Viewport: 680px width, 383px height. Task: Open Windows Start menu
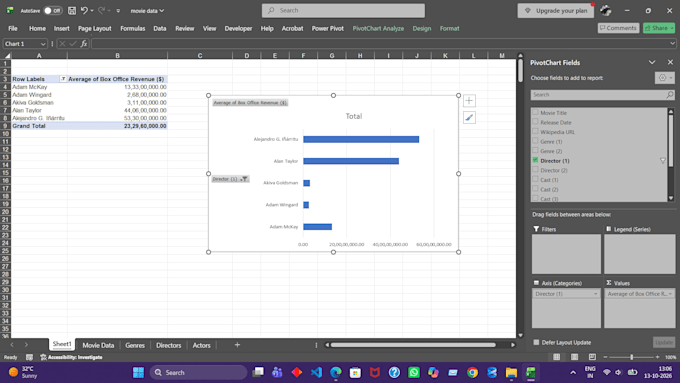coord(138,372)
